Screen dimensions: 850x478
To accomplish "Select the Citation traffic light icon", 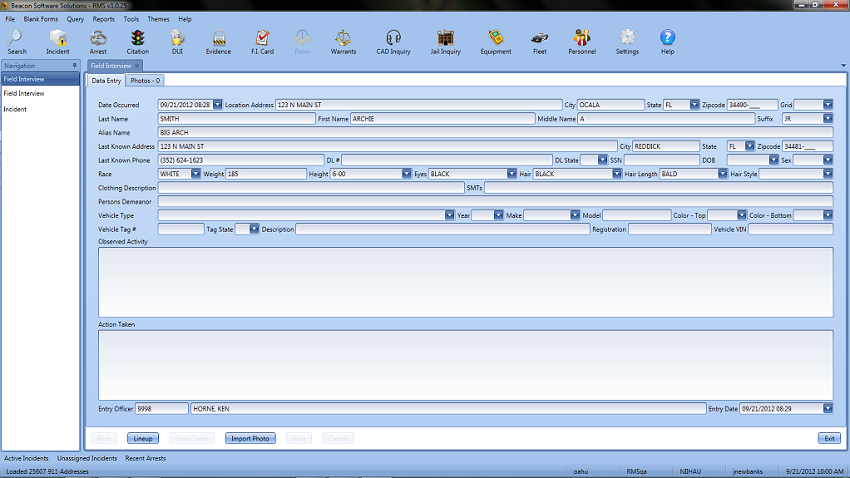I will (x=138, y=39).
